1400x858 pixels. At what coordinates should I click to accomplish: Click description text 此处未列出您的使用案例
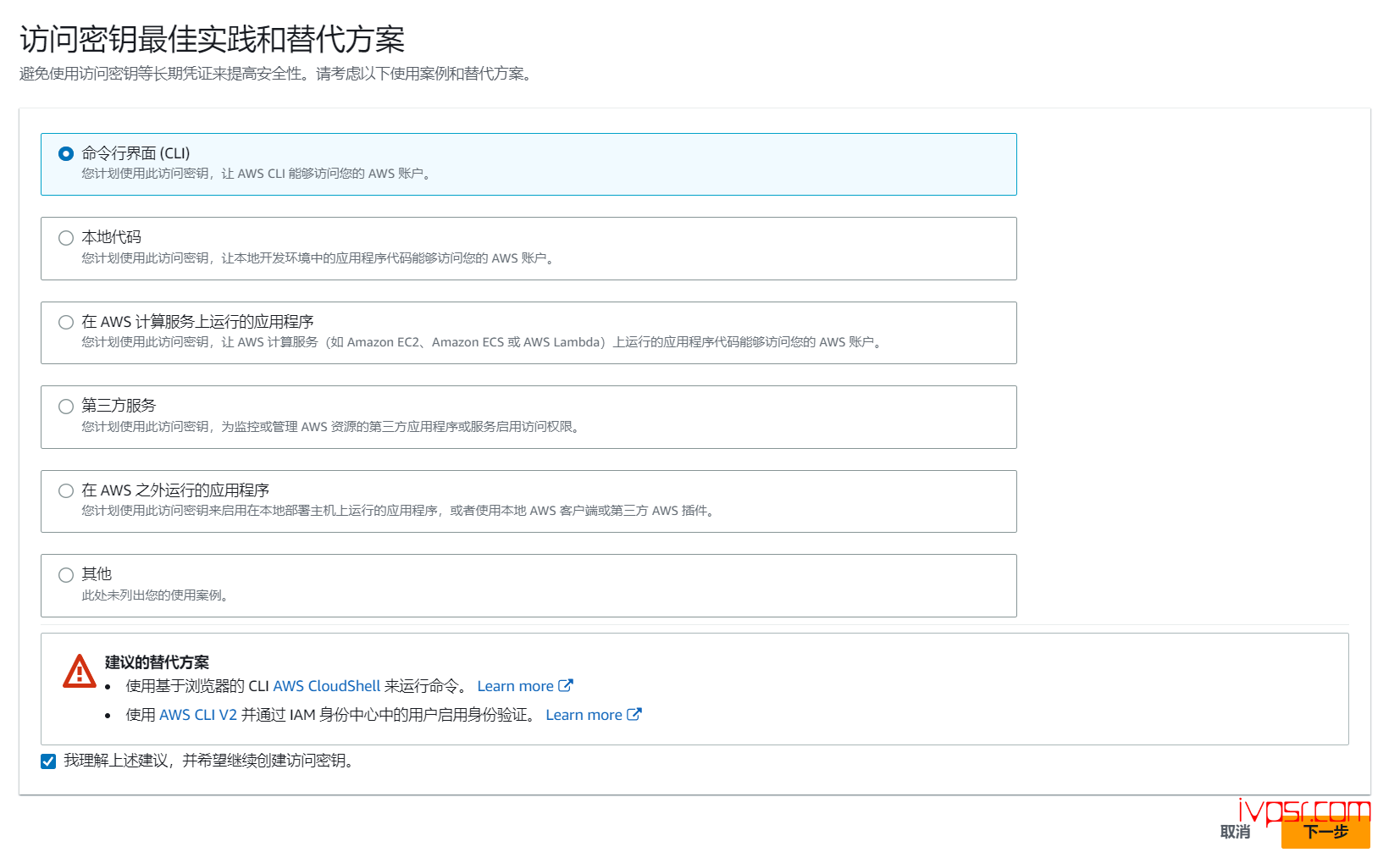tap(156, 595)
